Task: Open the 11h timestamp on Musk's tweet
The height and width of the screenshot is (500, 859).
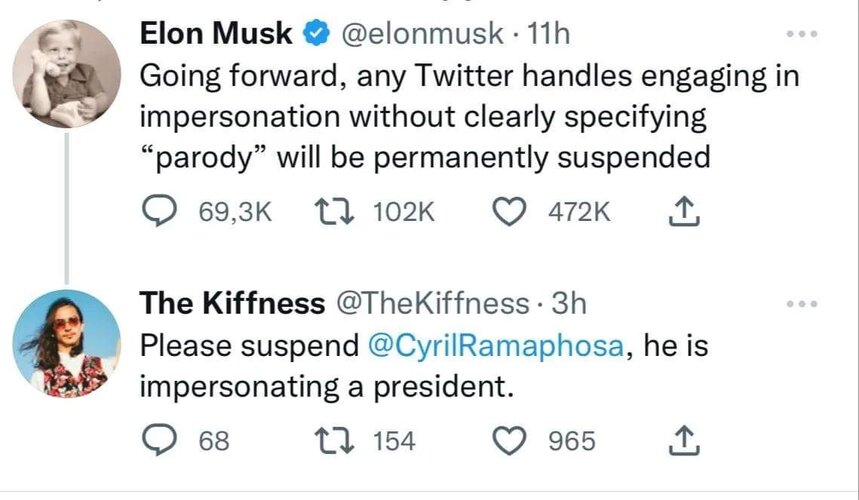Action: [547, 34]
